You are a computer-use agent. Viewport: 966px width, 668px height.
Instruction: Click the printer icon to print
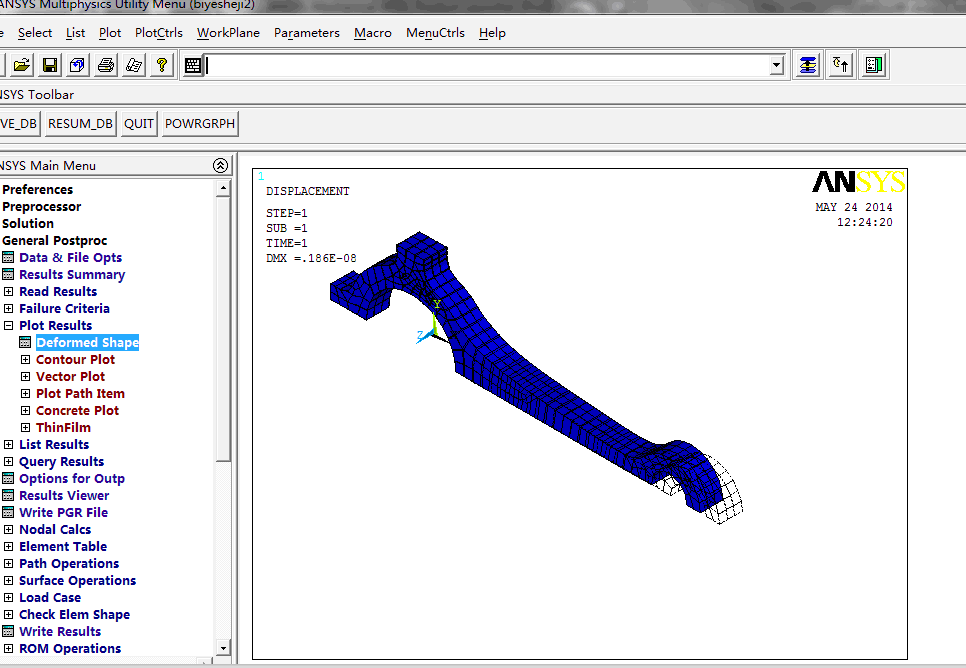(x=106, y=65)
